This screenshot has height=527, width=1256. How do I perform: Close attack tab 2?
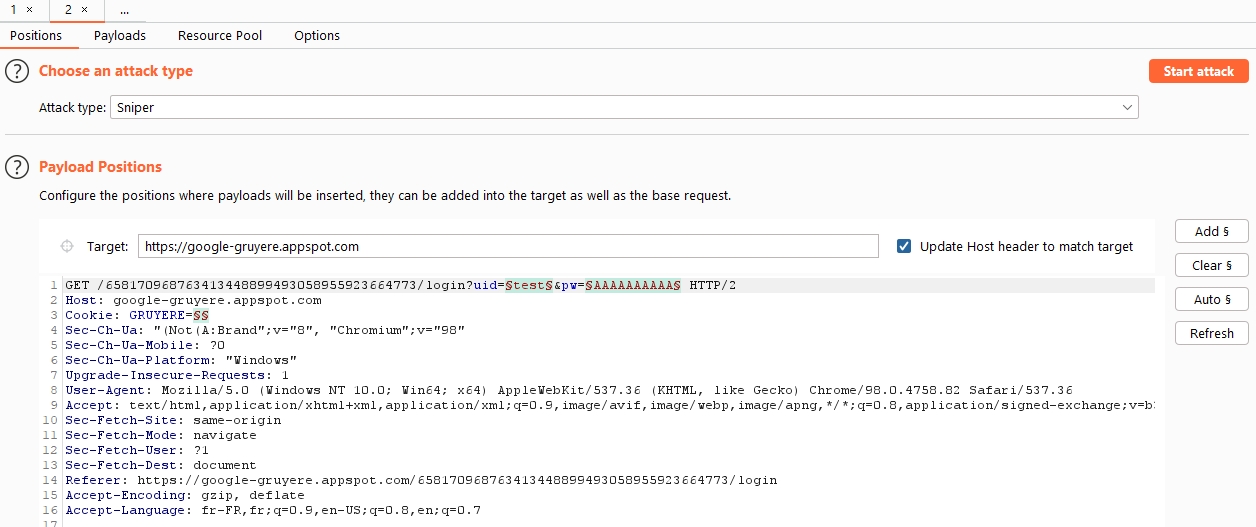pyautogui.click(x=84, y=10)
